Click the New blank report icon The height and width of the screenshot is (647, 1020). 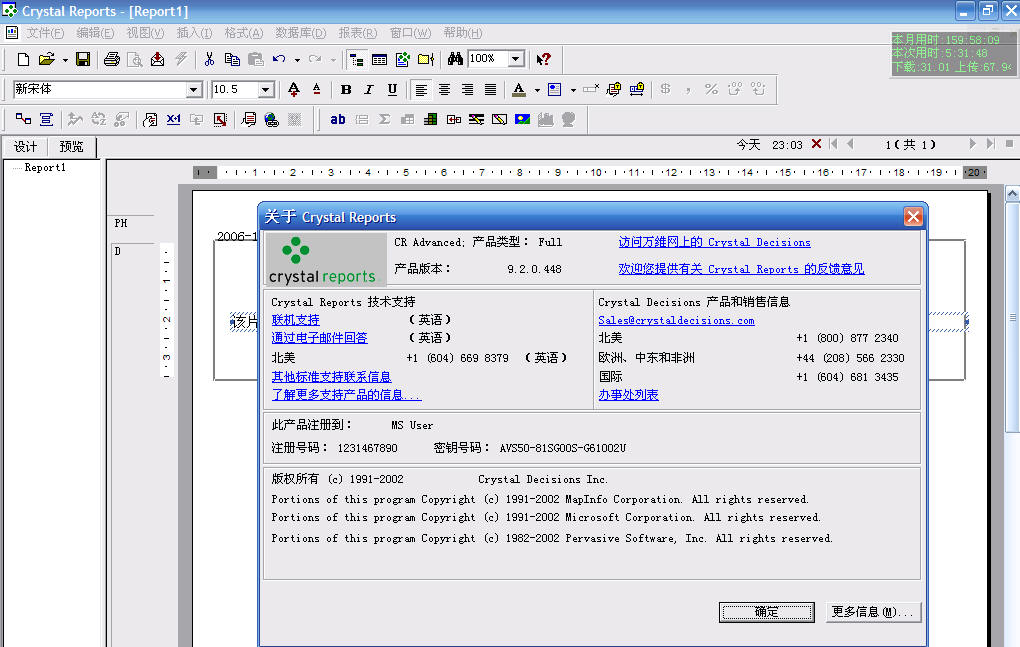coord(24,60)
